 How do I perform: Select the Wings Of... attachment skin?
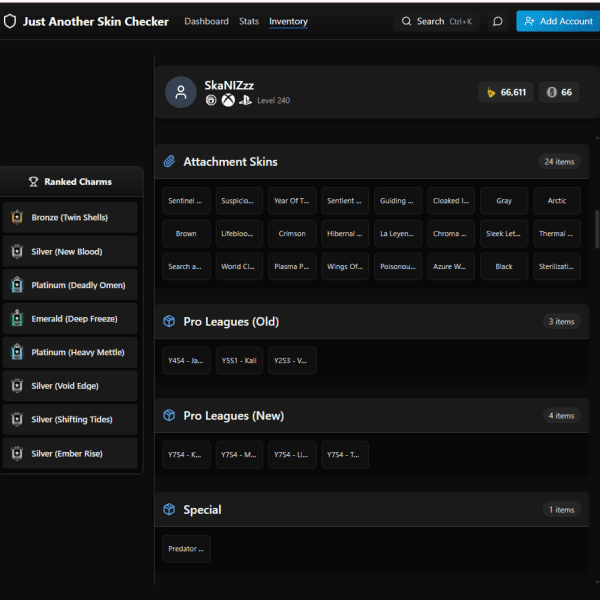tap(345, 267)
